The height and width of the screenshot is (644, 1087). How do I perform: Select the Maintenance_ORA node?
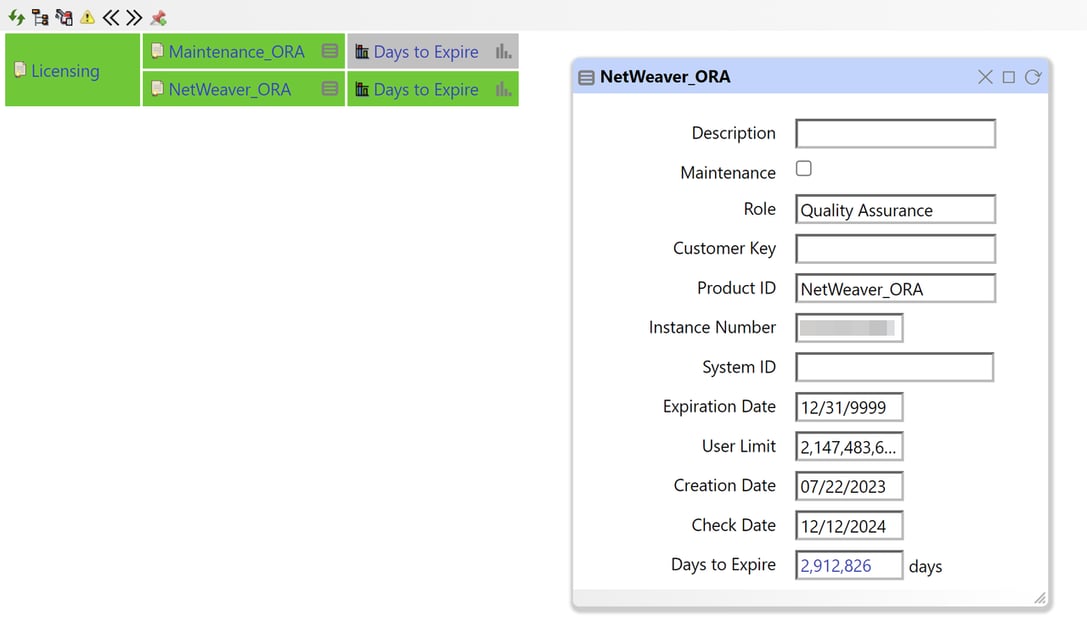click(x=236, y=51)
